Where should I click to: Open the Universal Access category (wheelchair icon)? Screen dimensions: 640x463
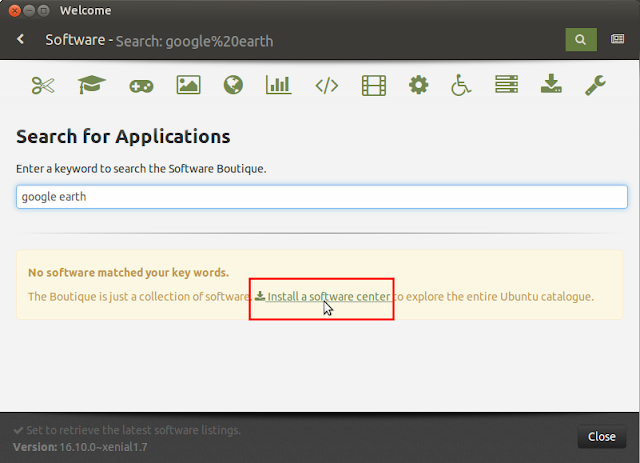tap(461, 85)
